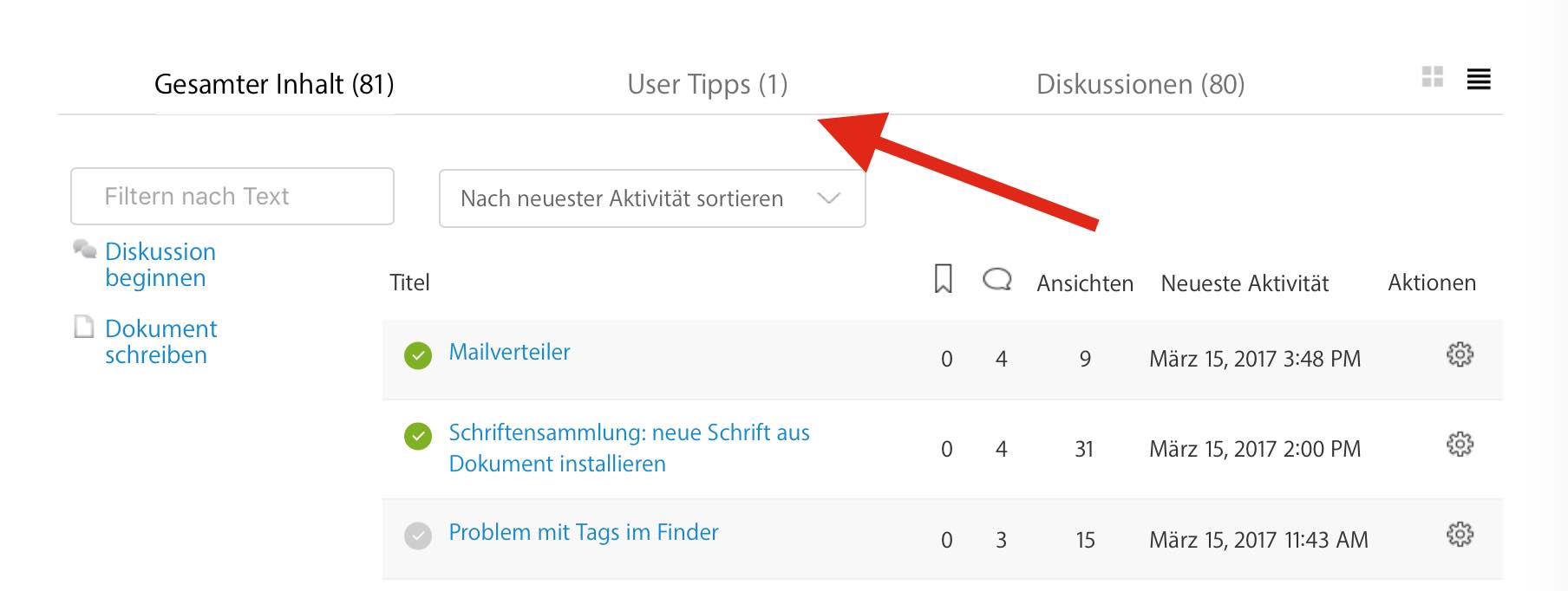Switch to grid view layout icon

pos(1432,77)
